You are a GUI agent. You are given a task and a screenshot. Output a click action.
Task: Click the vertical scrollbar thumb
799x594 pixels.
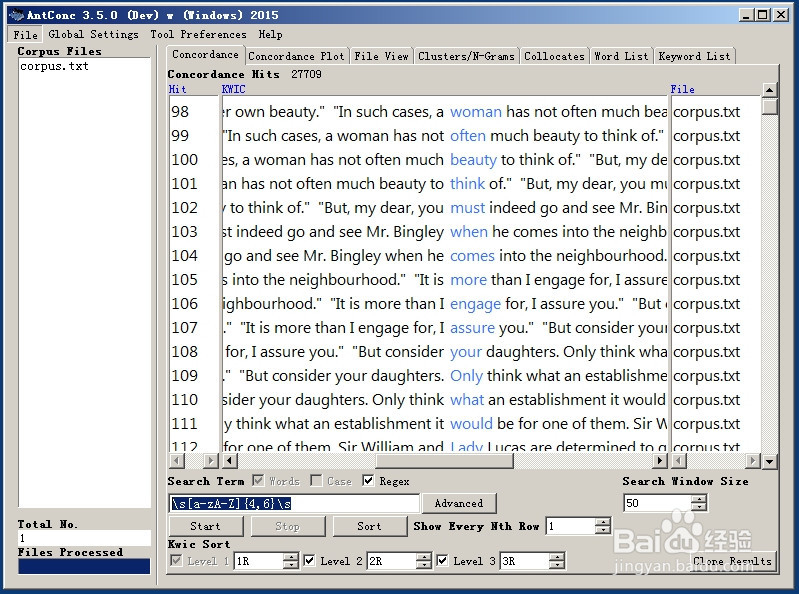[769, 106]
